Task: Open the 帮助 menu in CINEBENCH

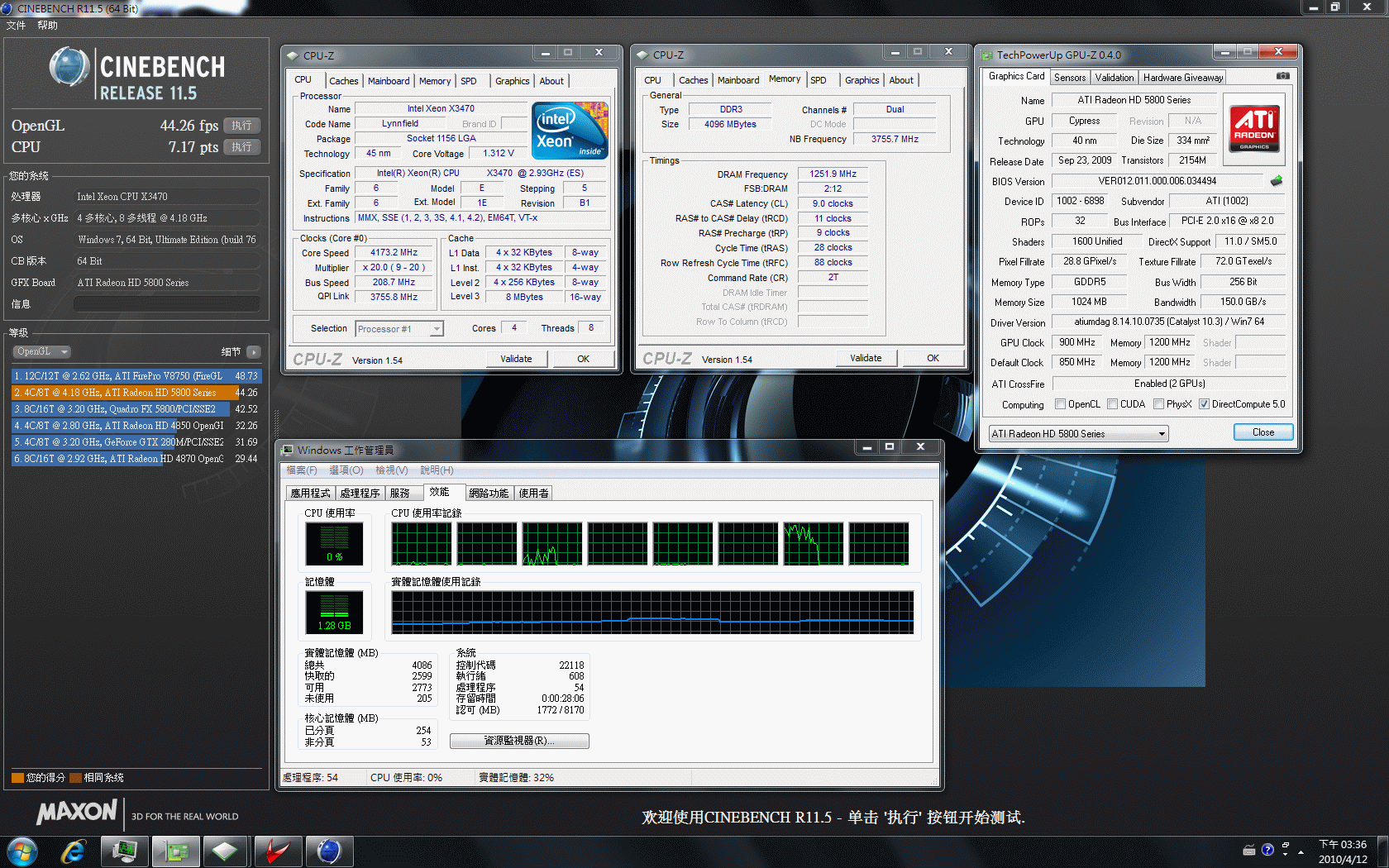Action: pos(47,26)
